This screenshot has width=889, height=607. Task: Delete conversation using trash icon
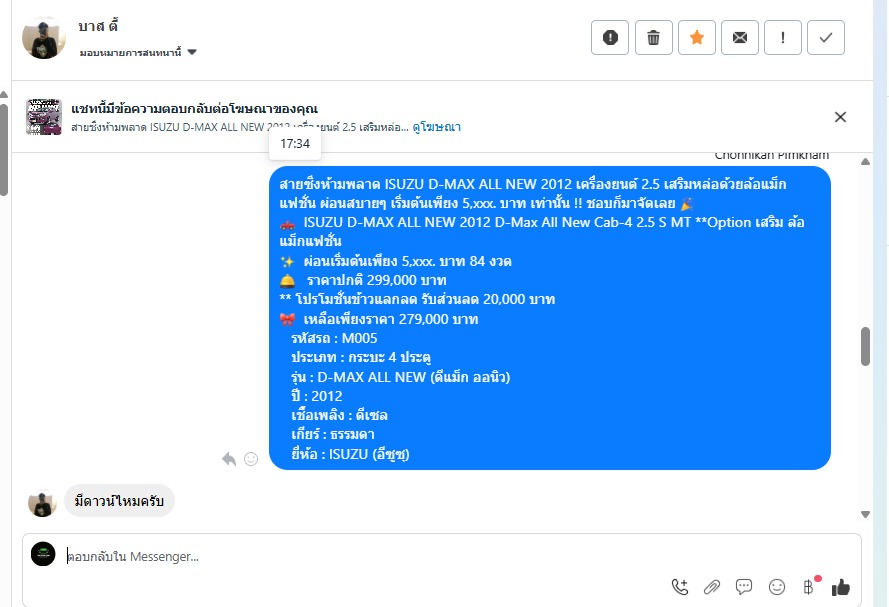click(654, 37)
